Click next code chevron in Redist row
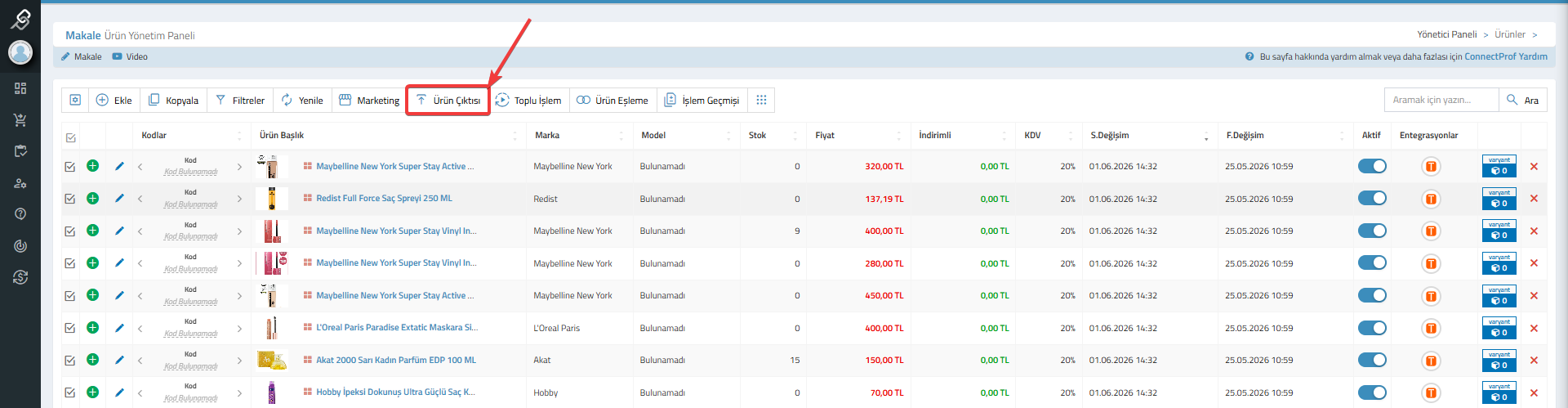 click(x=239, y=199)
